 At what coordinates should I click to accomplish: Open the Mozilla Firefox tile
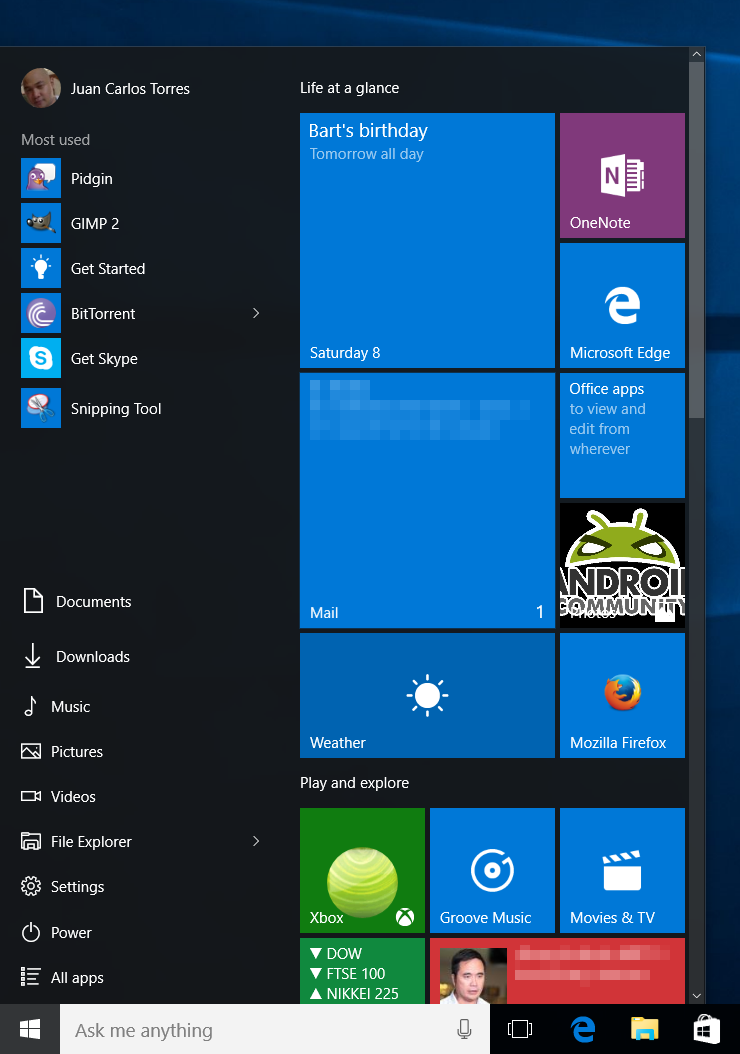[622, 695]
